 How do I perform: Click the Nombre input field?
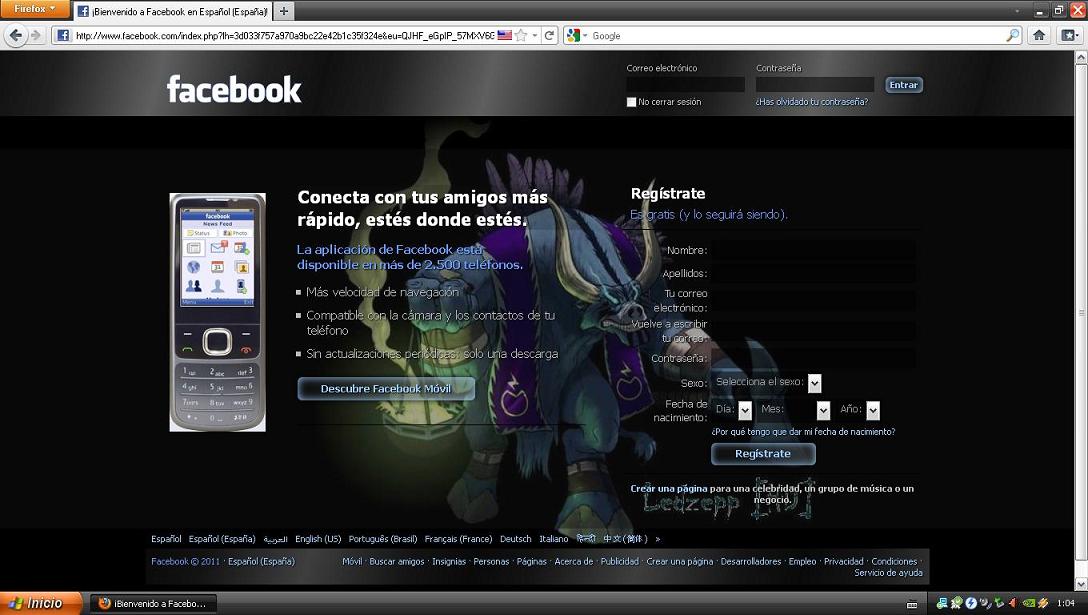click(x=813, y=251)
